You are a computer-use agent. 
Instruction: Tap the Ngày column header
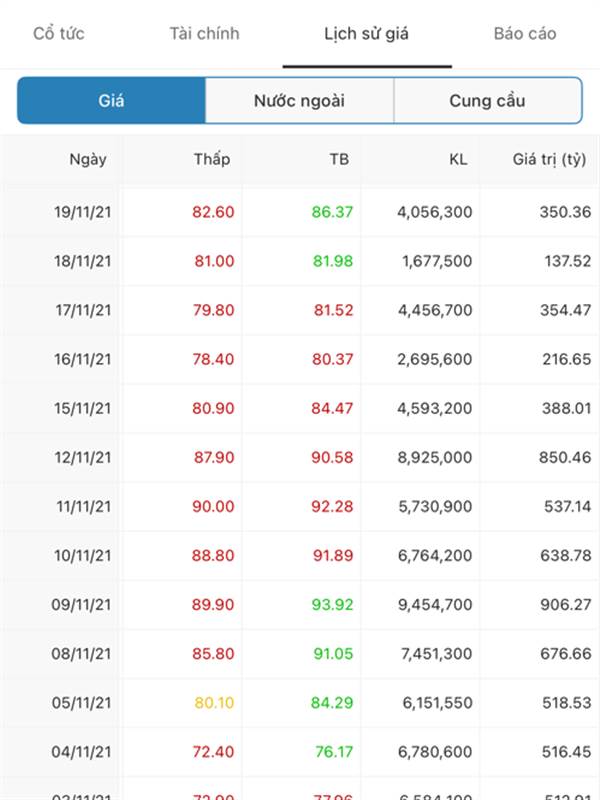click(88, 159)
